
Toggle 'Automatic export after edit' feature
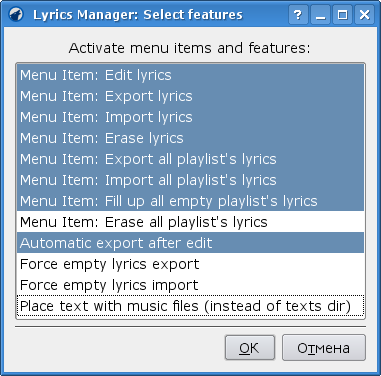pyautogui.click(x=190, y=243)
